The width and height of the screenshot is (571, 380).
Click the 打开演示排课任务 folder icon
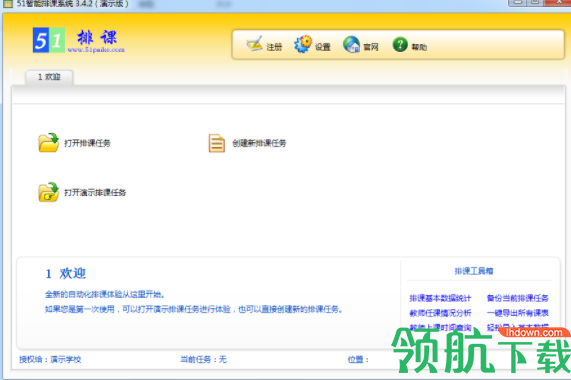[48, 192]
